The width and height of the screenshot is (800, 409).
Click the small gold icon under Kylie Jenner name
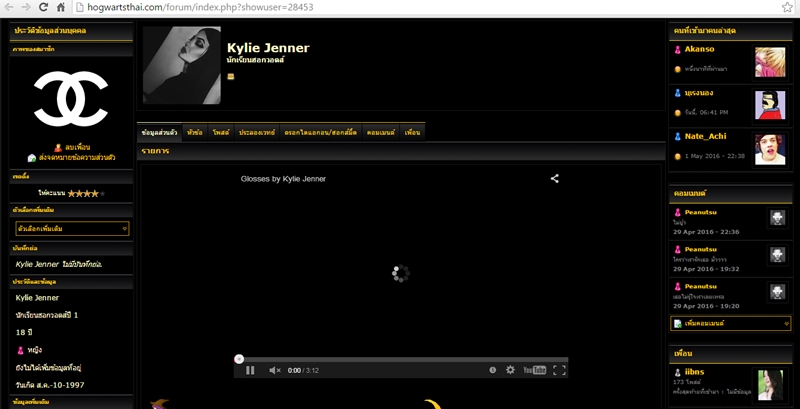pos(231,76)
